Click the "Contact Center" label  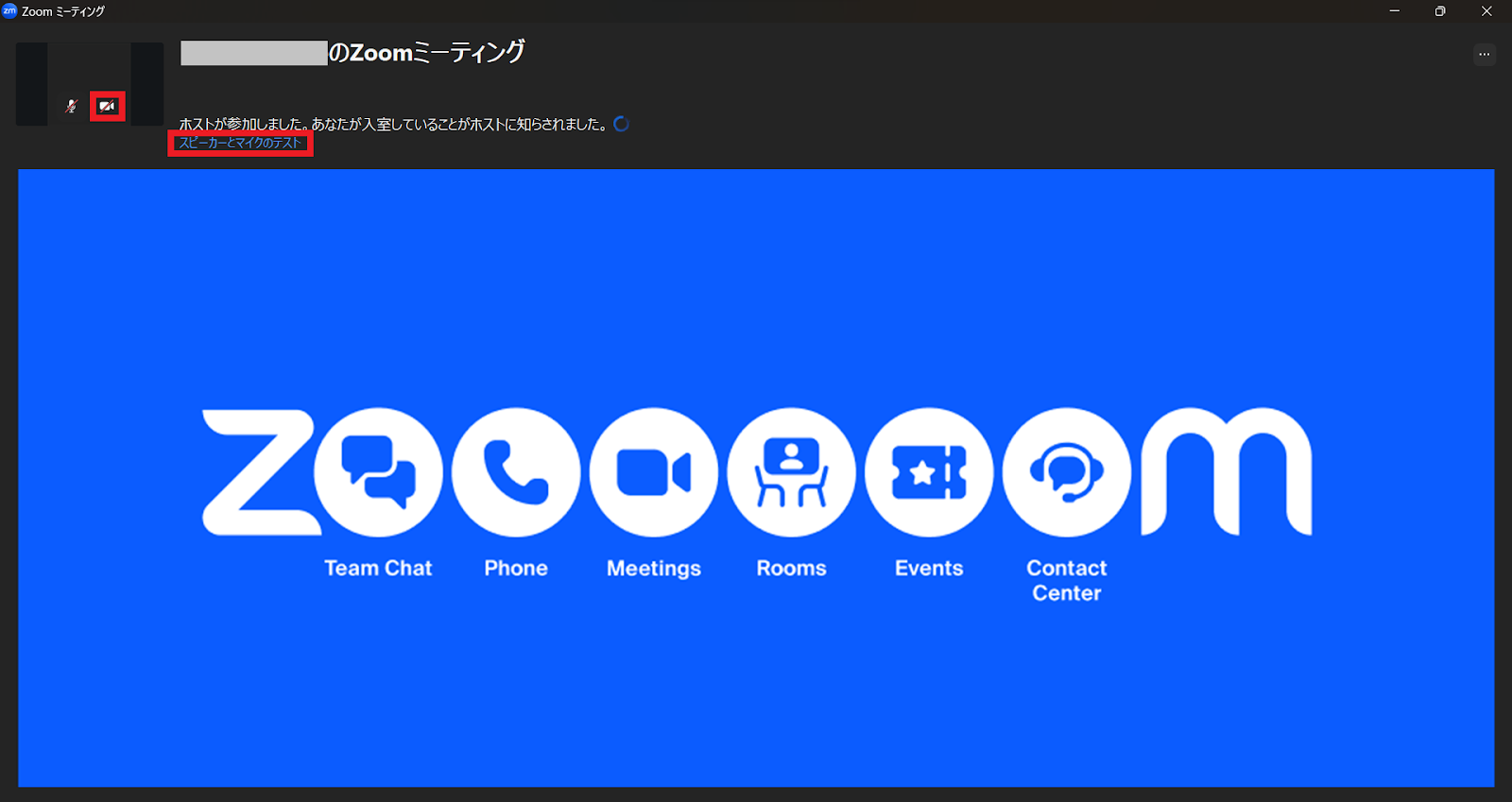point(1067,580)
